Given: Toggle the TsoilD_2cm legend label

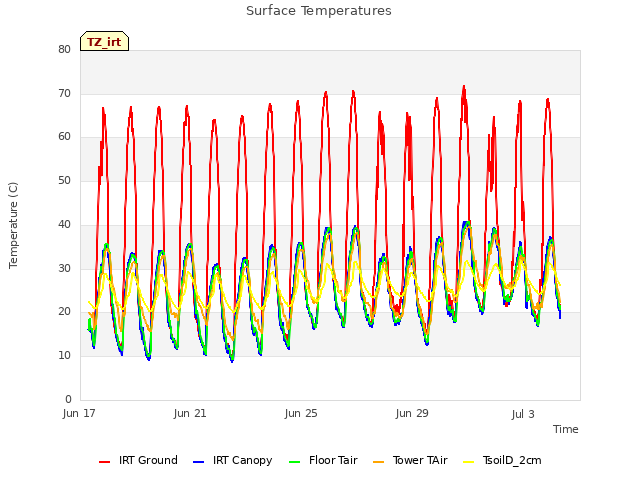Looking at the screenshot, I should coord(512,460).
